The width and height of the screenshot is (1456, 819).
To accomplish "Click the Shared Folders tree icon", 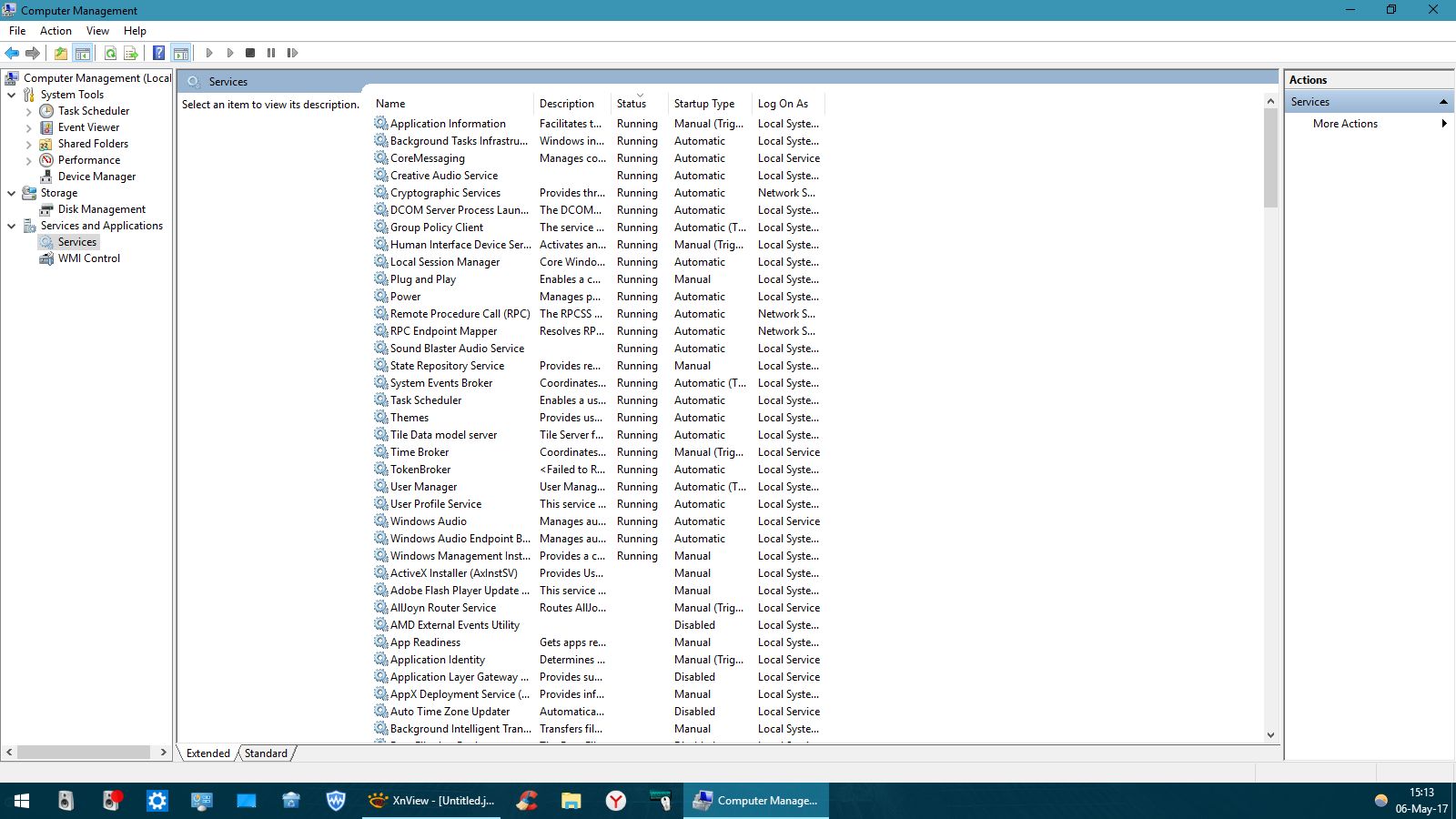I will pos(46,144).
